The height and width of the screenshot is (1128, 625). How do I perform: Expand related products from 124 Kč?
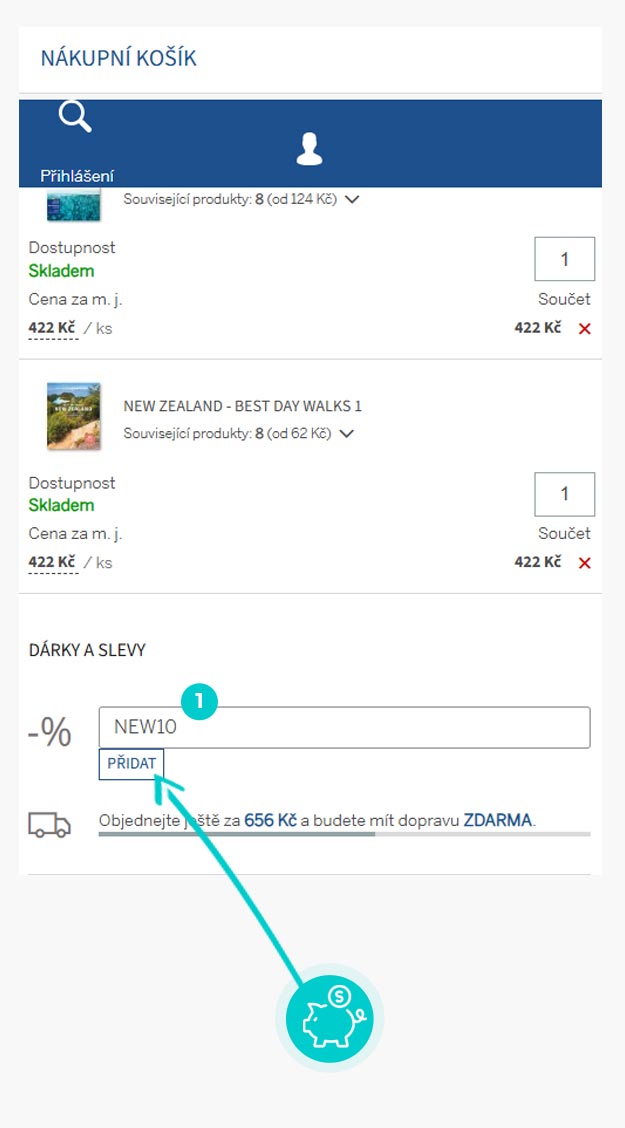pyautogui.click(x=351, y=199)
